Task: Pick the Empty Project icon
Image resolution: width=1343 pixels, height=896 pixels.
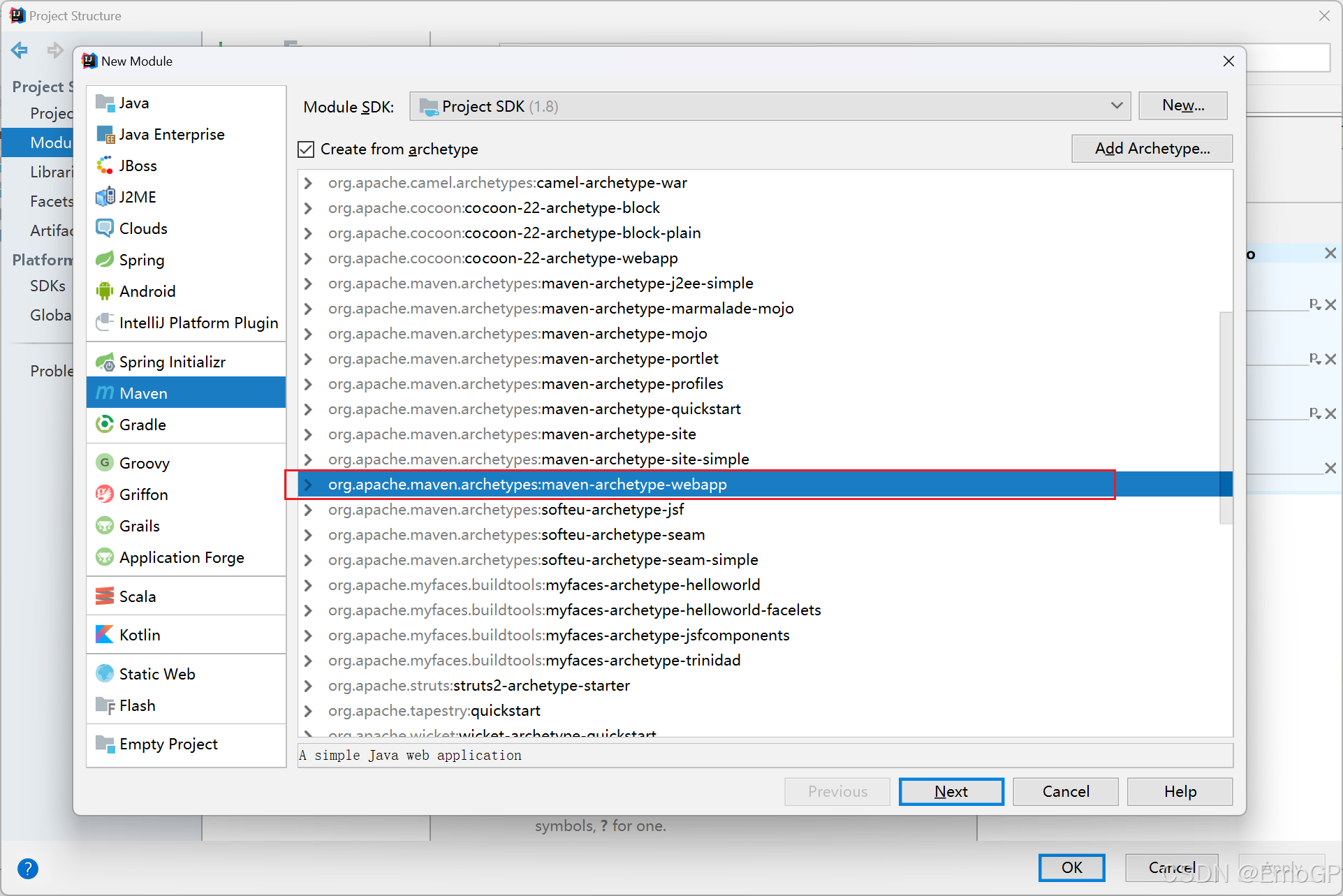Action: 105,744
